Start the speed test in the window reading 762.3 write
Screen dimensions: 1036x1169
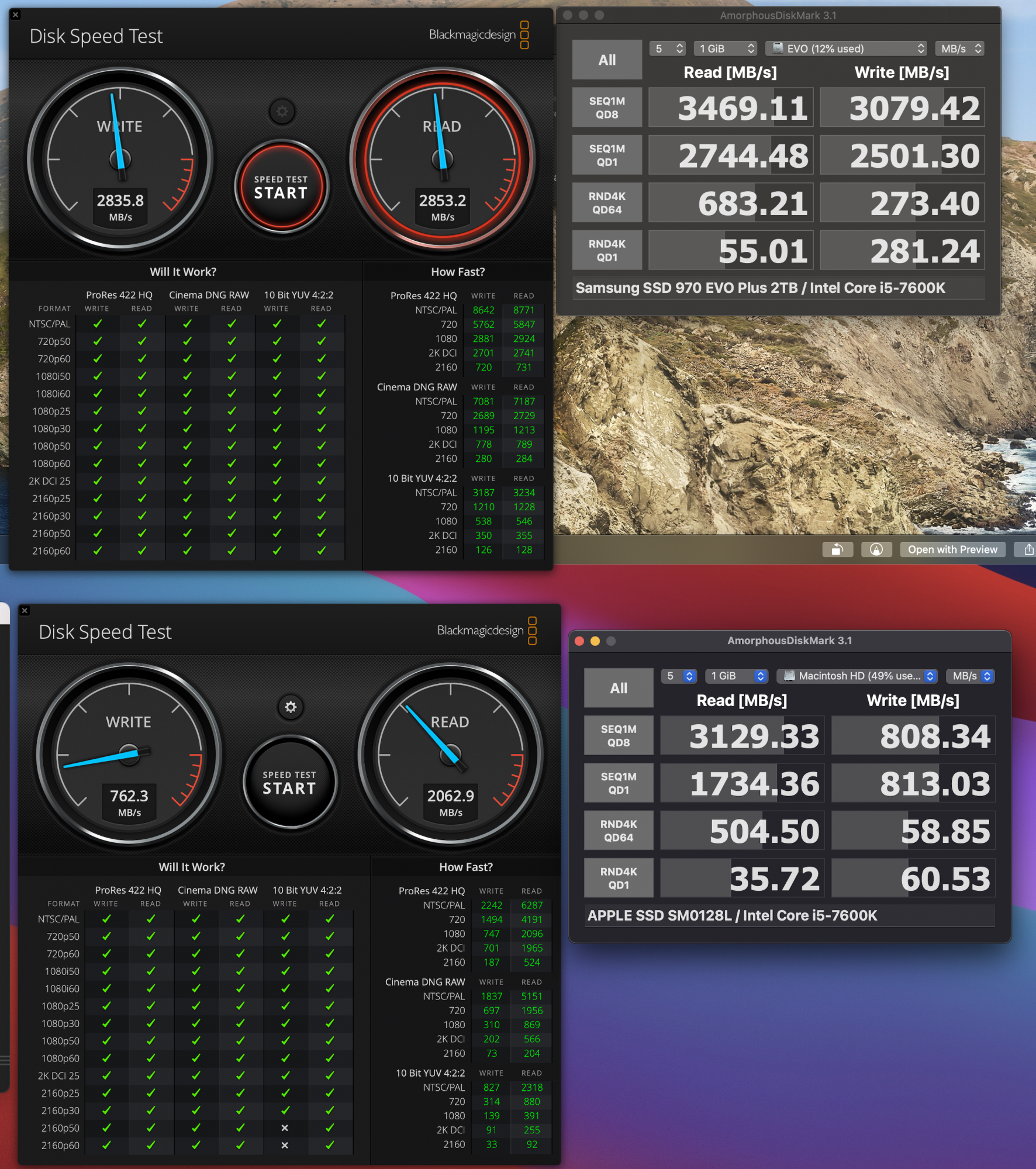tap(289, 782)
